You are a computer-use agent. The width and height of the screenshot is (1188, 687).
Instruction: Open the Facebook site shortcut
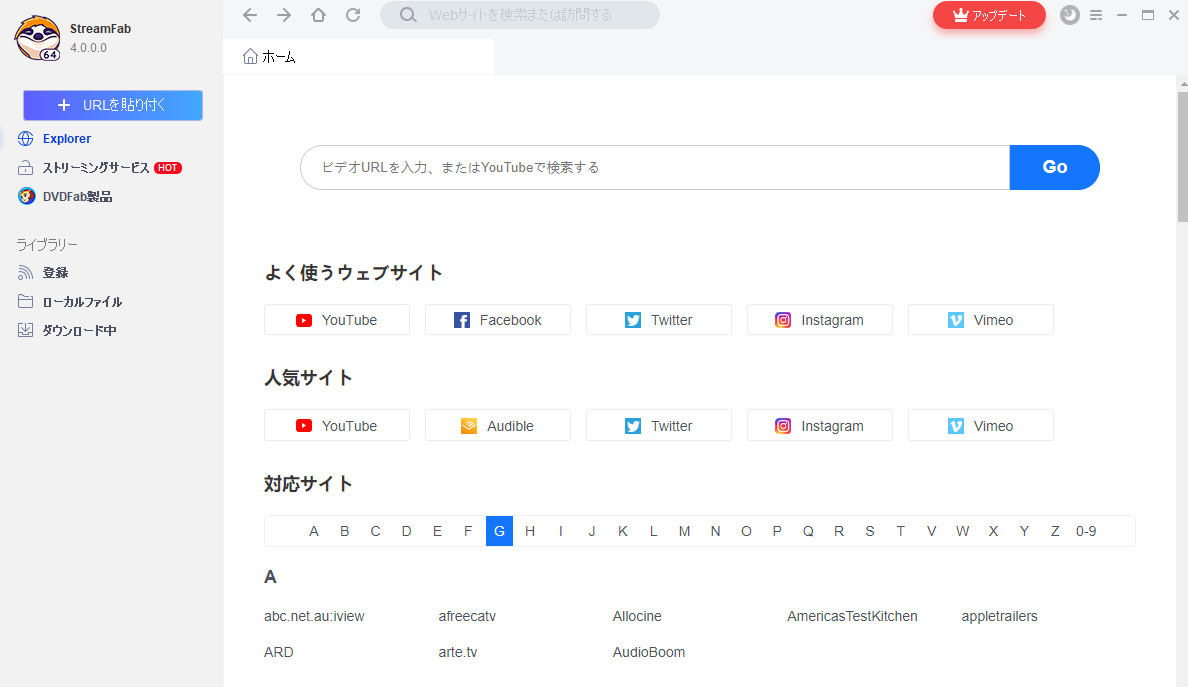(x=498, y=320)
